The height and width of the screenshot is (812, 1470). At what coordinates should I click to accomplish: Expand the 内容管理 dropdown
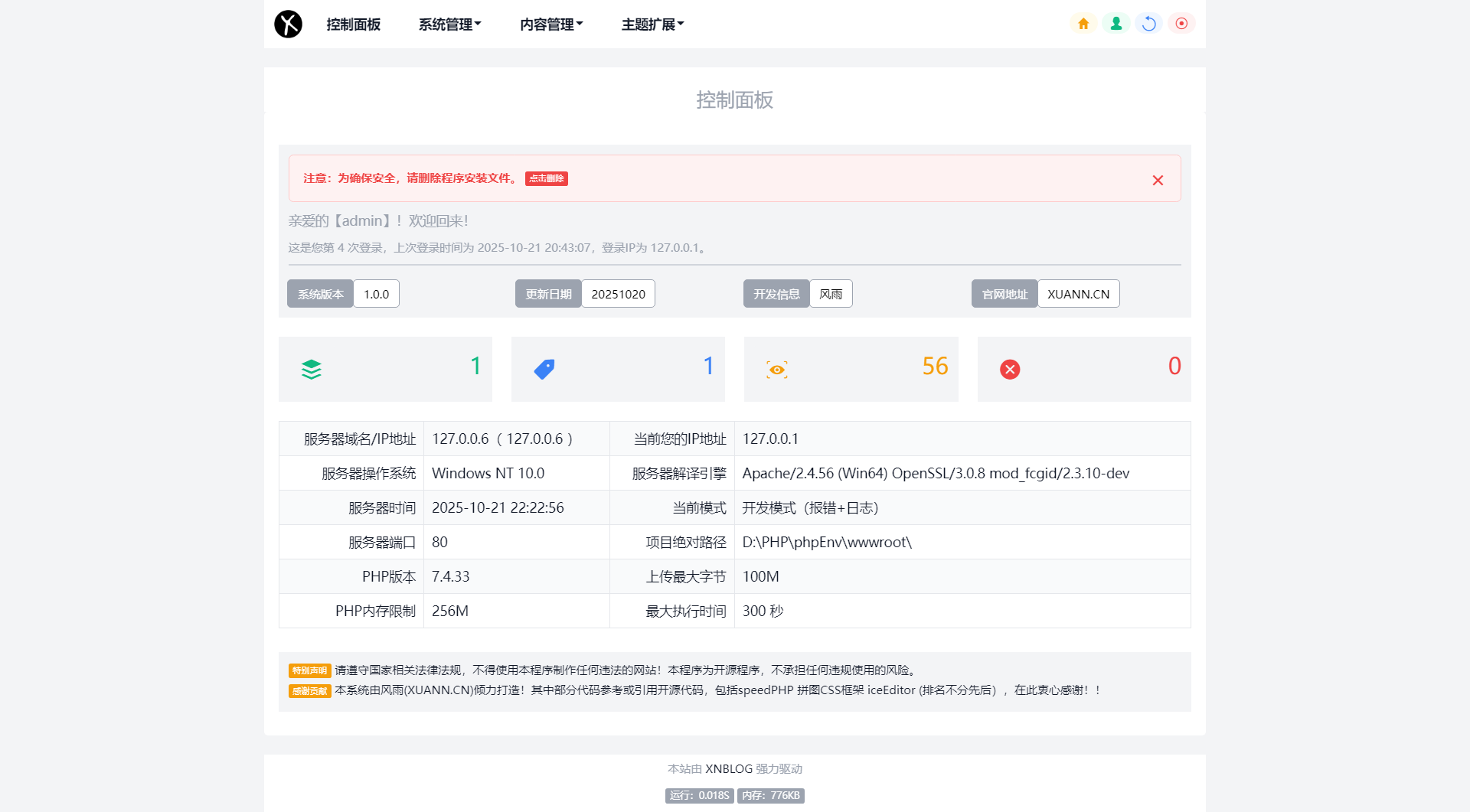(551, 24)
